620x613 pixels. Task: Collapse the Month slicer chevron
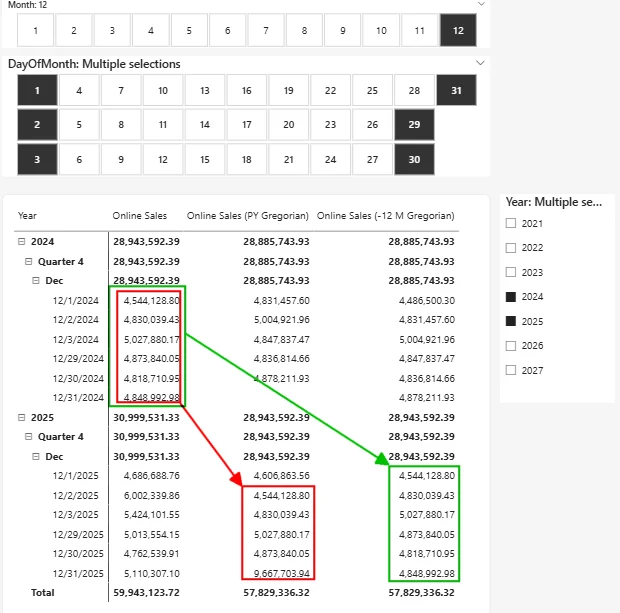481,4
